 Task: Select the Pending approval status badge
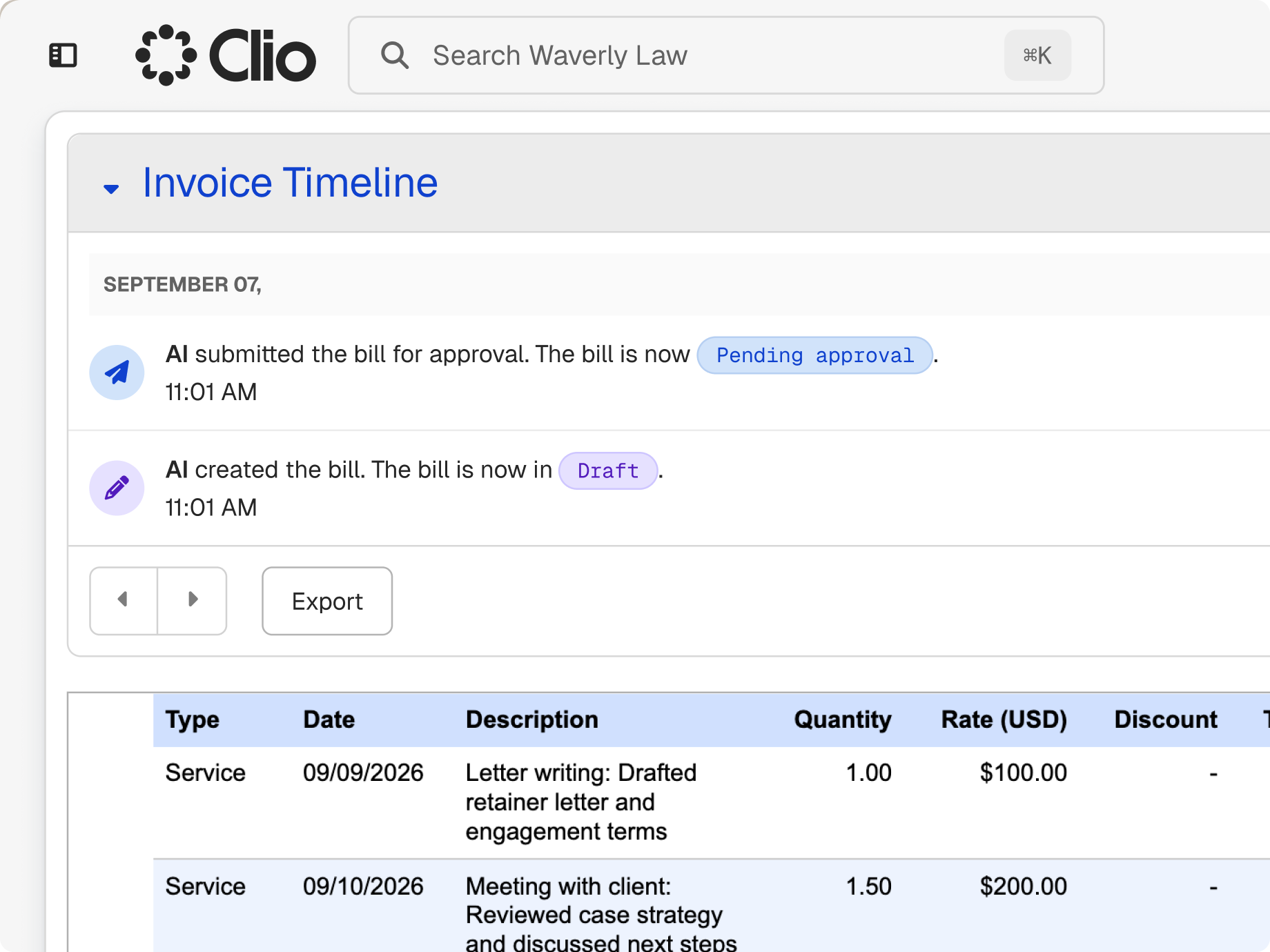[x=815, y=355]
